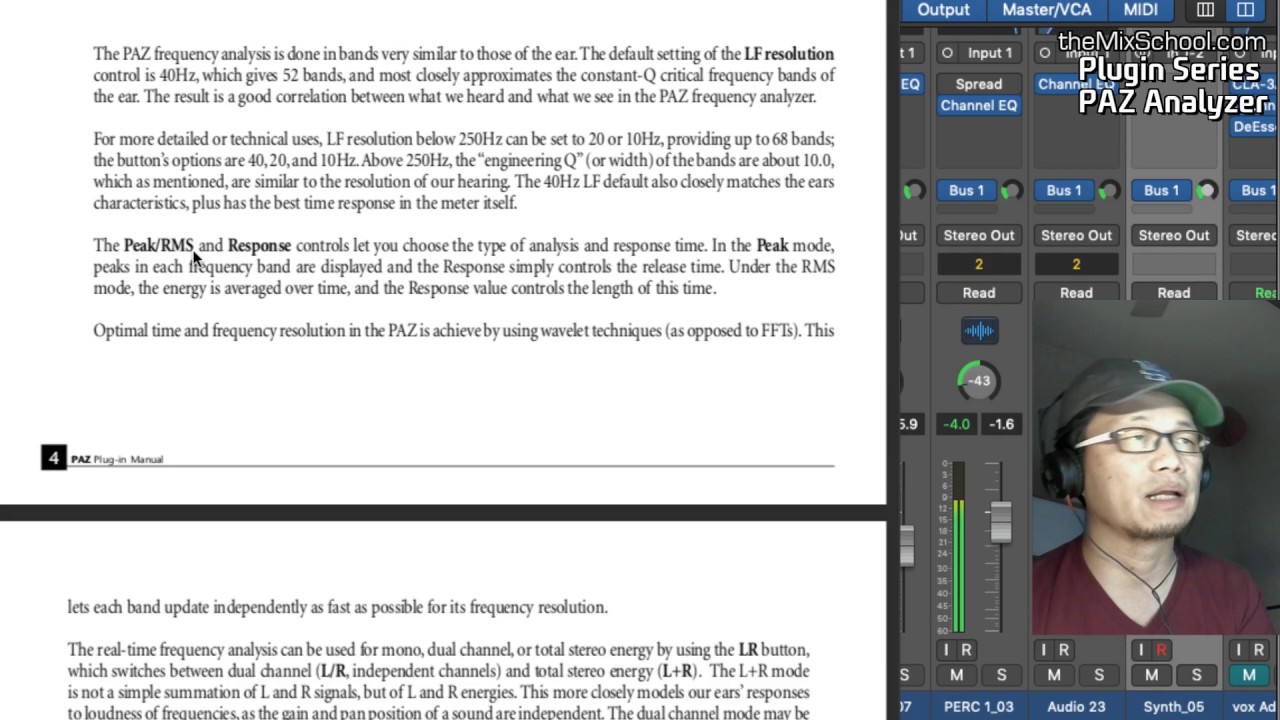Click the waveform track icon on PERC 1_03
Viewport: 1280px width, 720px height.
click(979, 331)
